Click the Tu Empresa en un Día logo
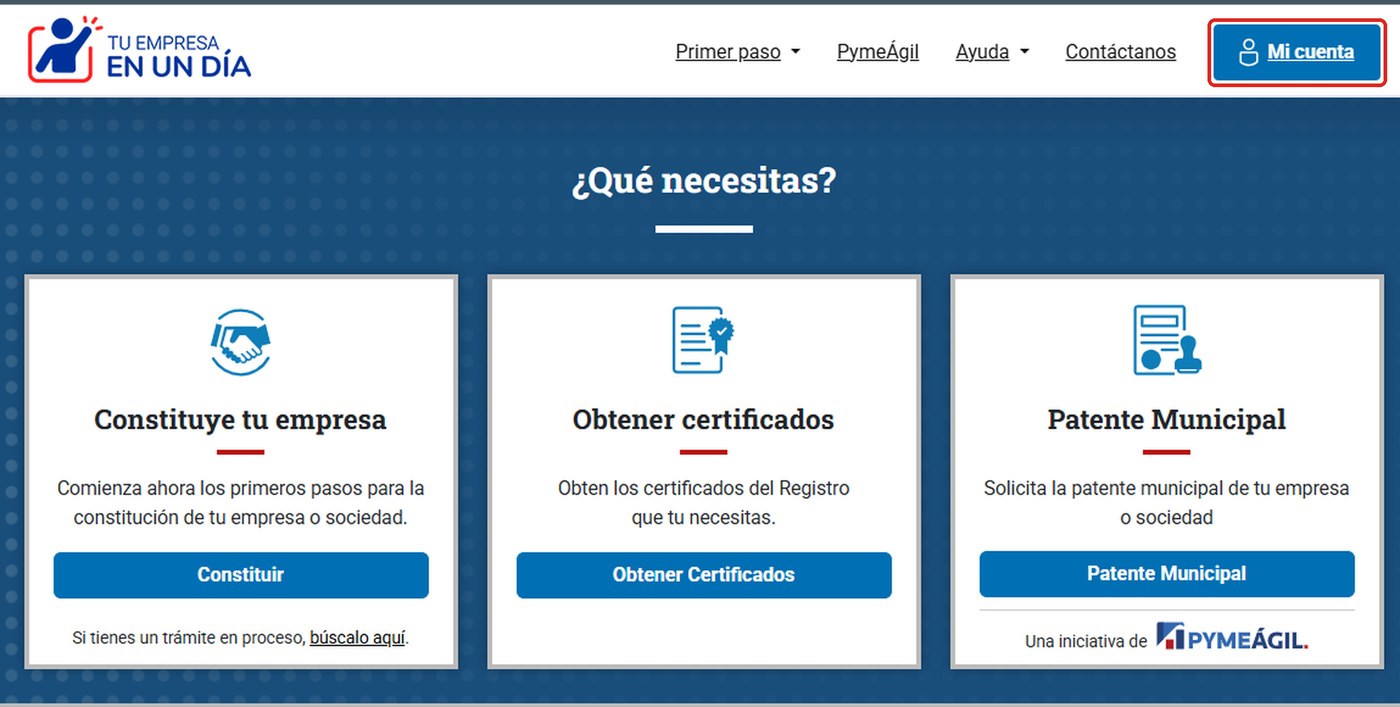 (139, 49)
